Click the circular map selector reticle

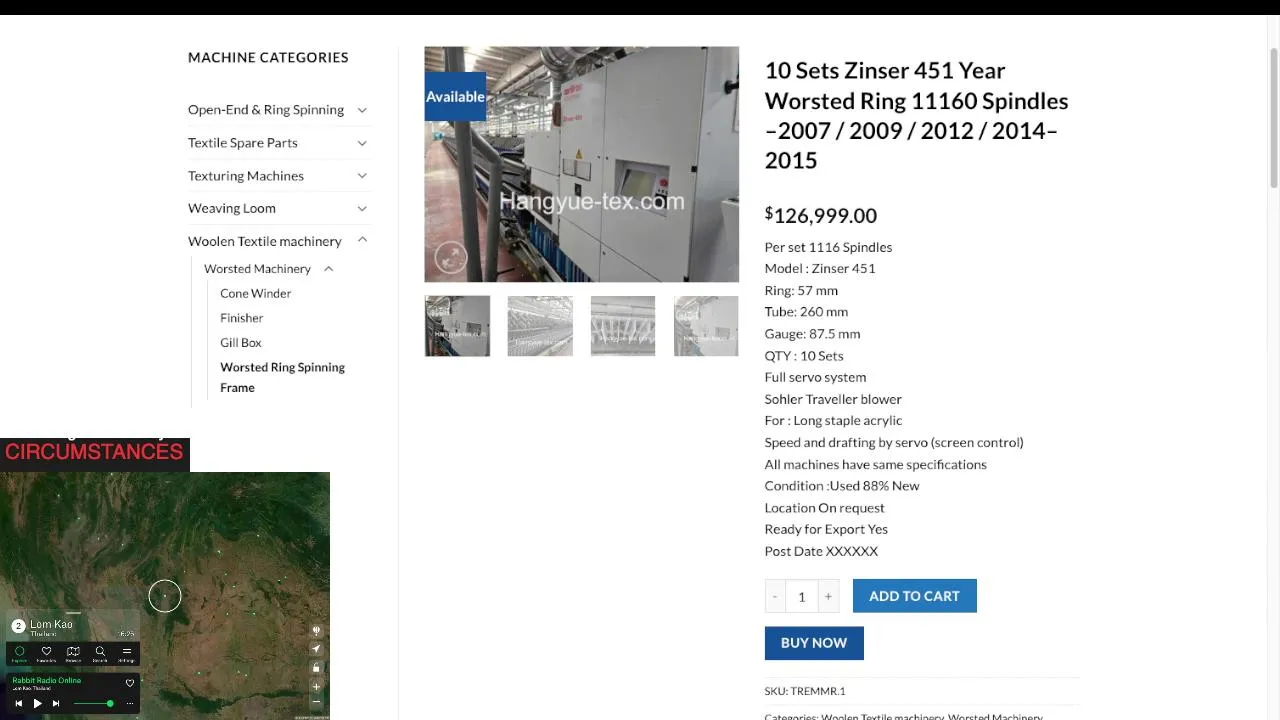coord(165,596)
